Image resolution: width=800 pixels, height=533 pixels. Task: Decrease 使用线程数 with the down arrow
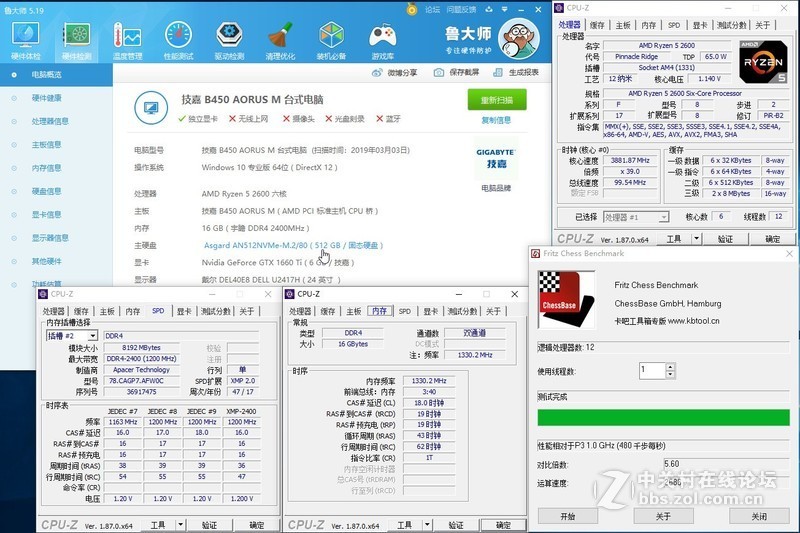click(670, 374)
